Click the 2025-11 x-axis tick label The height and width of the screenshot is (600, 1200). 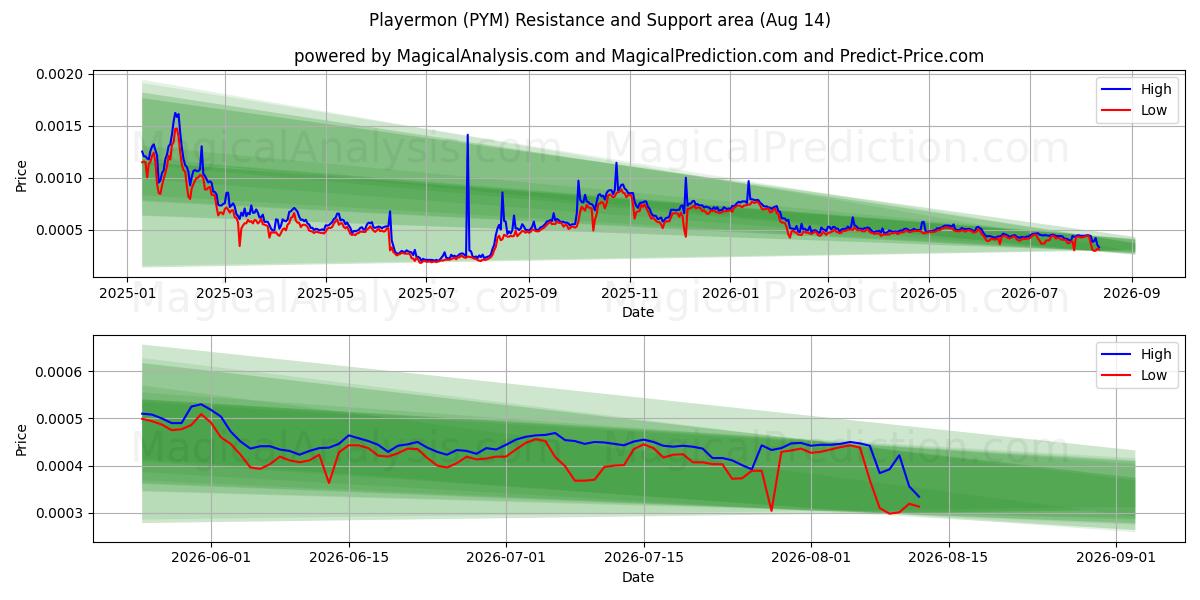pyautogui.click(x=630, y=294)
